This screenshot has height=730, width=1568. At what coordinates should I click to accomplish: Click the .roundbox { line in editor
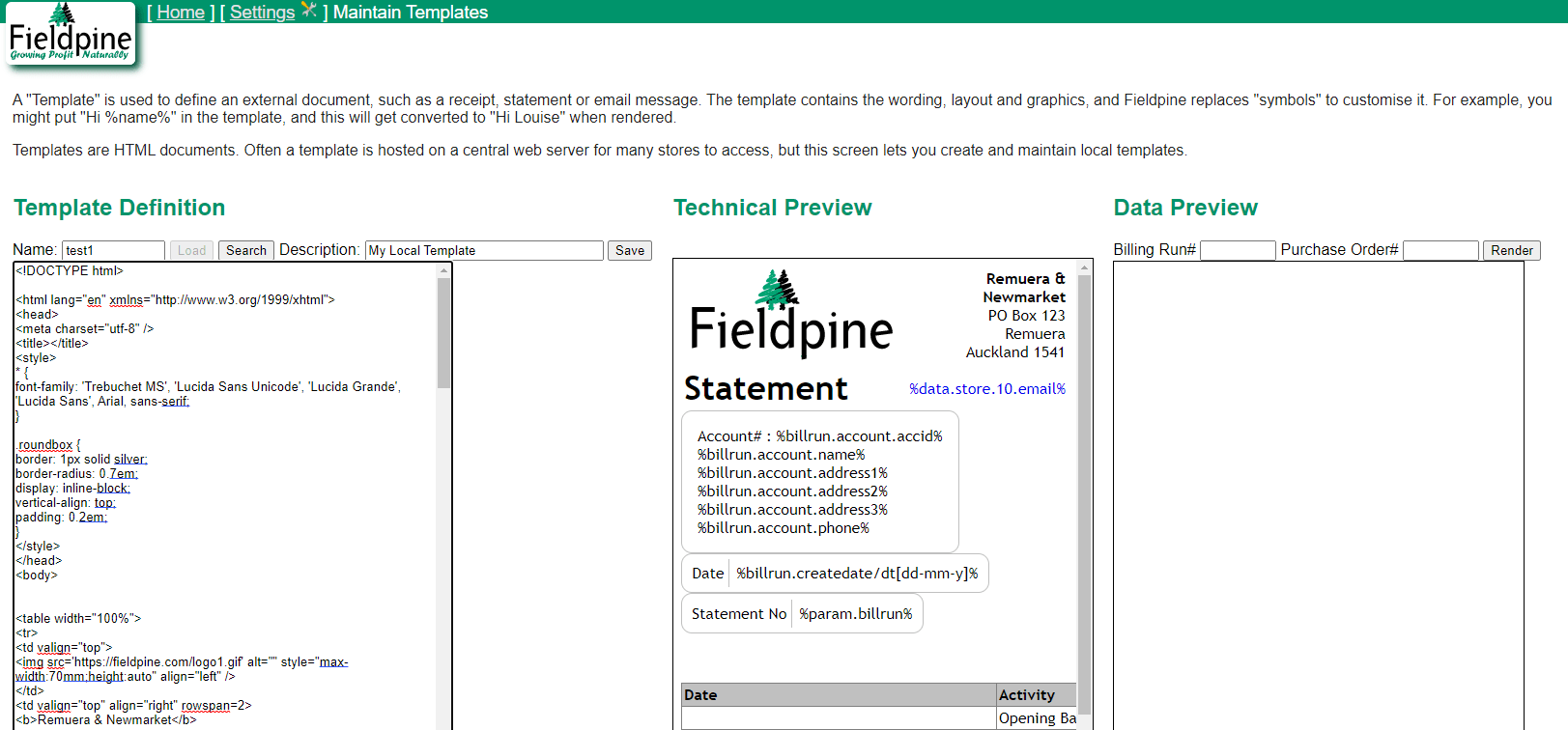48,445
